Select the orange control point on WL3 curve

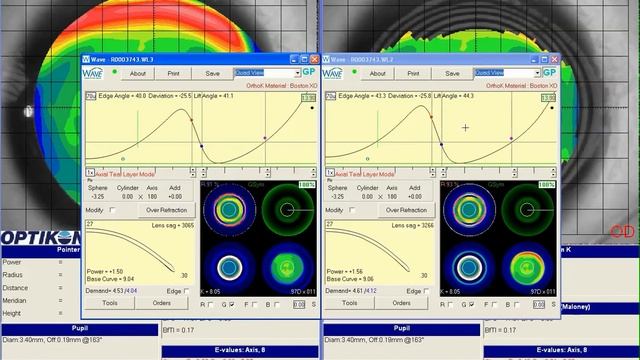click(x=191, y=120)
